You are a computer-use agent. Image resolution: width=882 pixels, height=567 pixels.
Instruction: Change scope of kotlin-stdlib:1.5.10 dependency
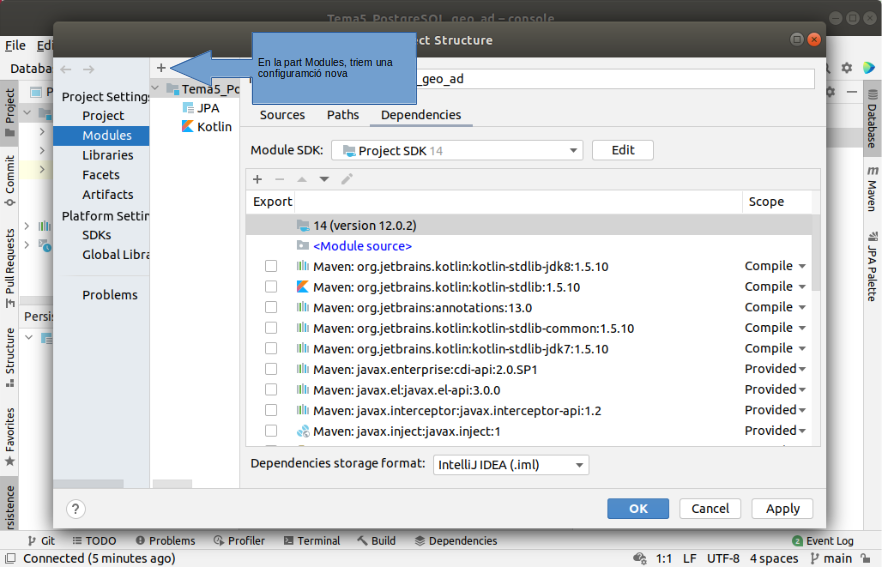(775, 287)
